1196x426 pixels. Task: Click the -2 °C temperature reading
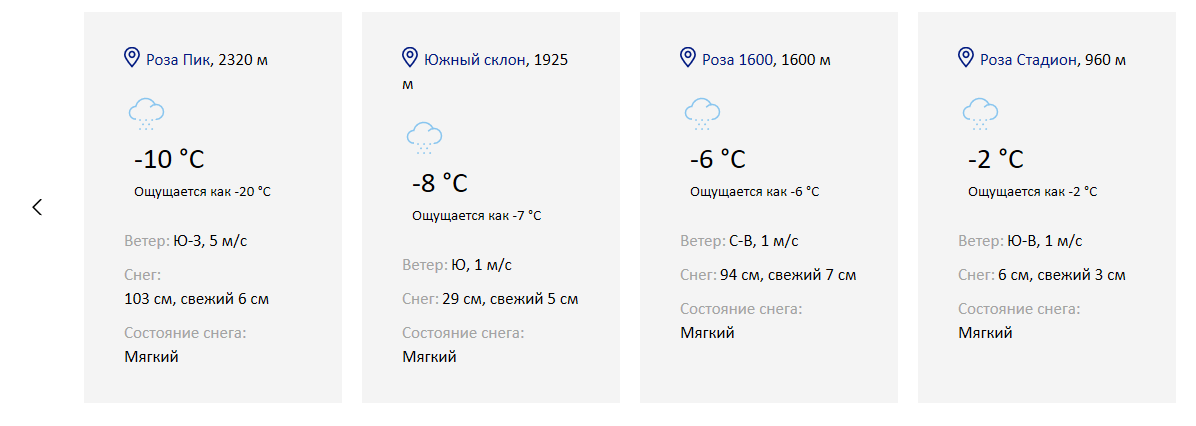(996, 160)
